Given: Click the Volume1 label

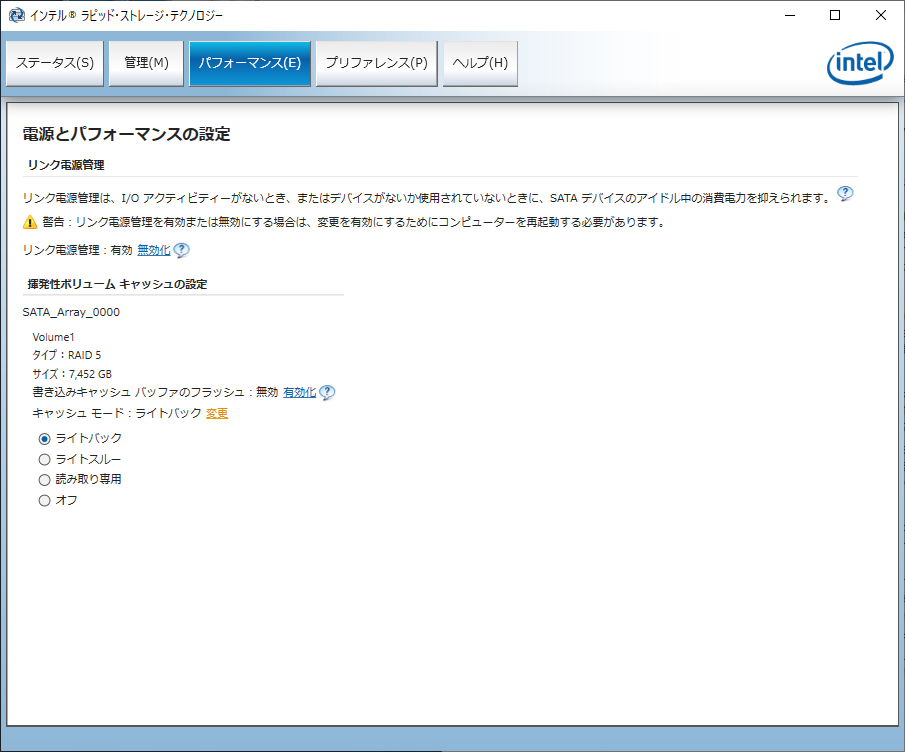Looking at the screenshot, I should [53, 337].
